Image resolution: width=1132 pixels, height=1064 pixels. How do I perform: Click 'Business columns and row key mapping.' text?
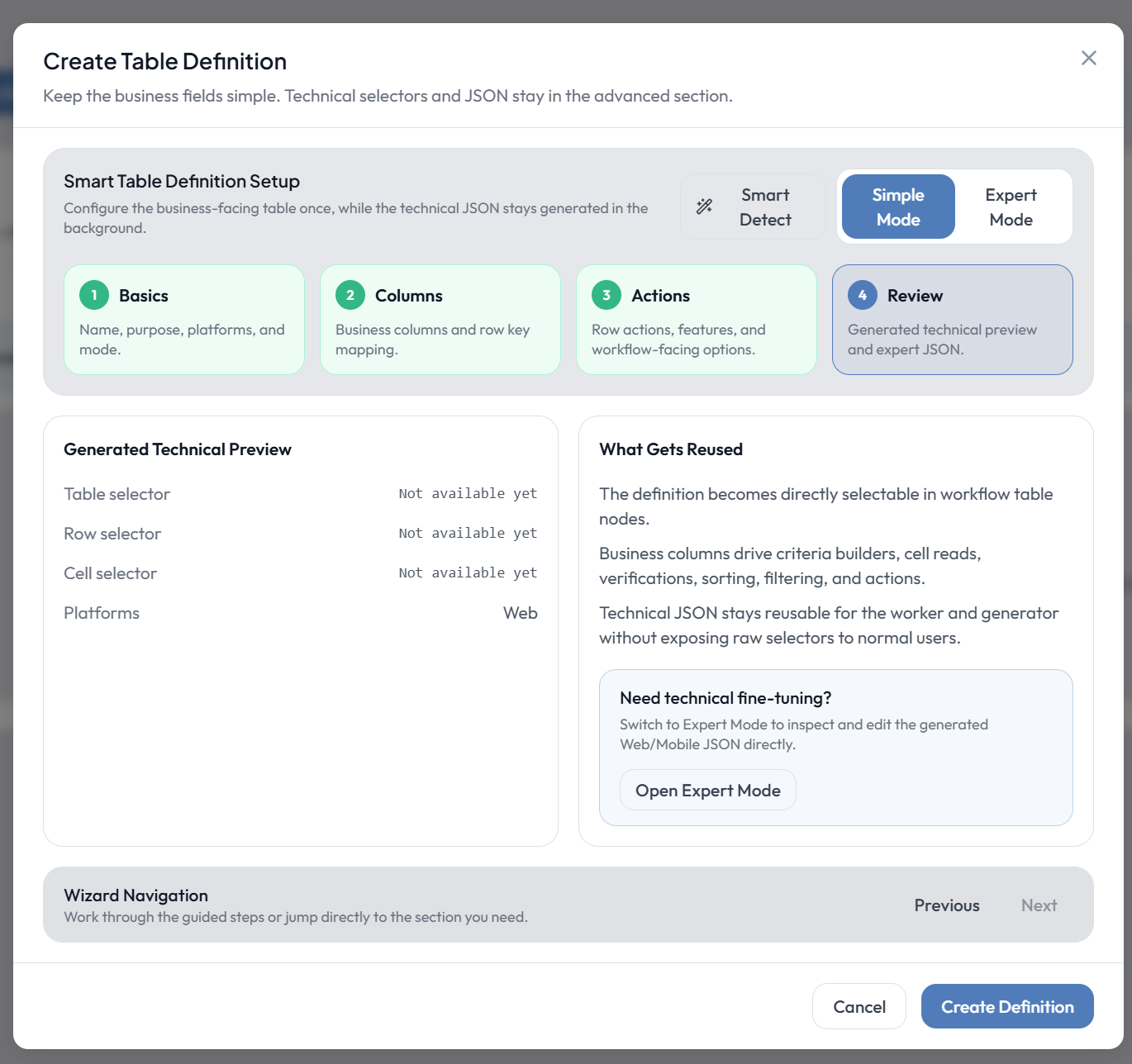[432, 340]
